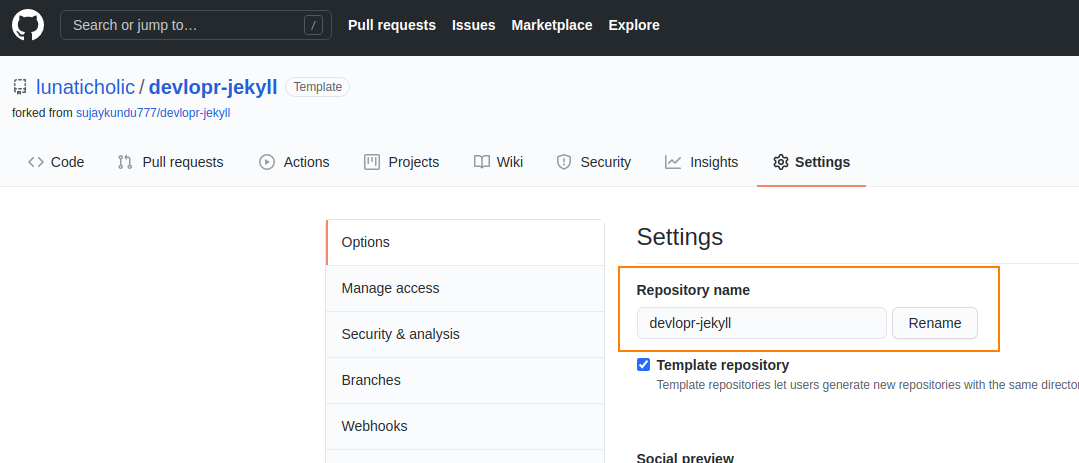
Task: Open the devlopr-jekyll repository title link
Action: [213, 87]
